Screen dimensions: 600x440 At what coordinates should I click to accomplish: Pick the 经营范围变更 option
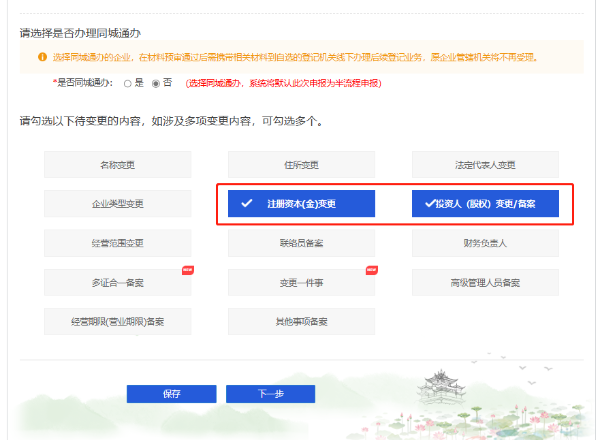[x=117, y=243]
